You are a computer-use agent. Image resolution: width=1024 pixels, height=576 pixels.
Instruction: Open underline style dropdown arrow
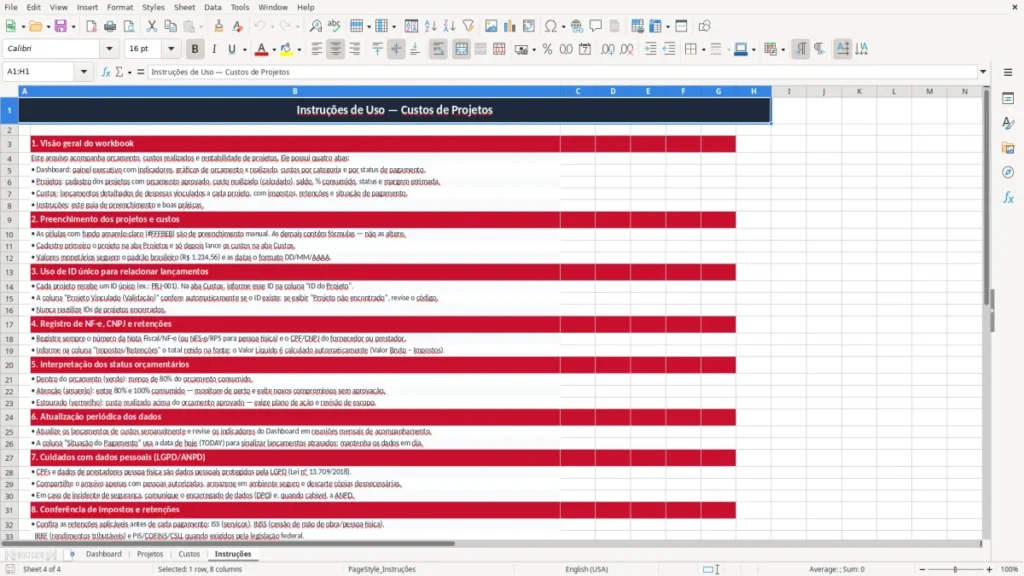tap(244, 50)
